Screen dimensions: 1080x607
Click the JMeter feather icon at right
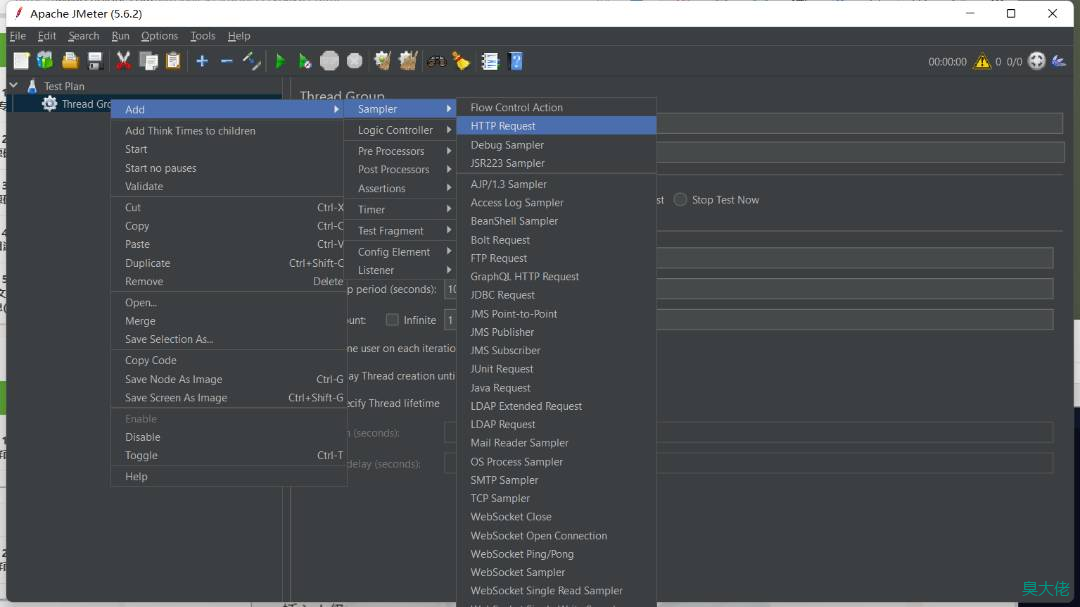coord(1059,61)
